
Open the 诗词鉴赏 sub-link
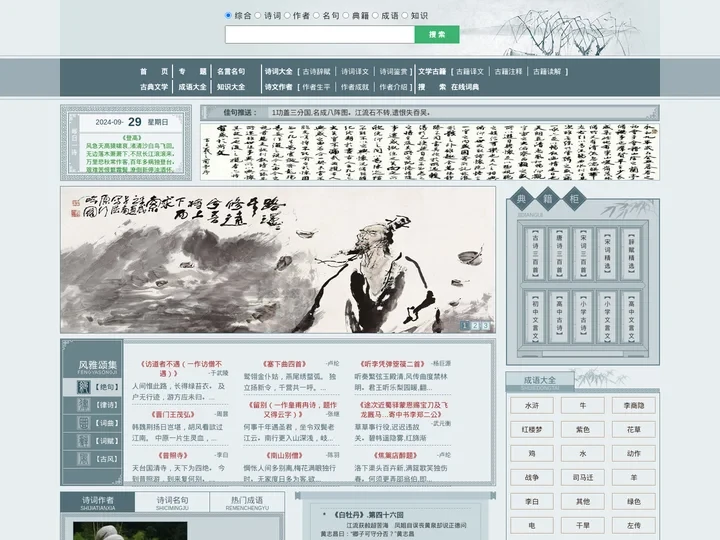tap(394, 72)
